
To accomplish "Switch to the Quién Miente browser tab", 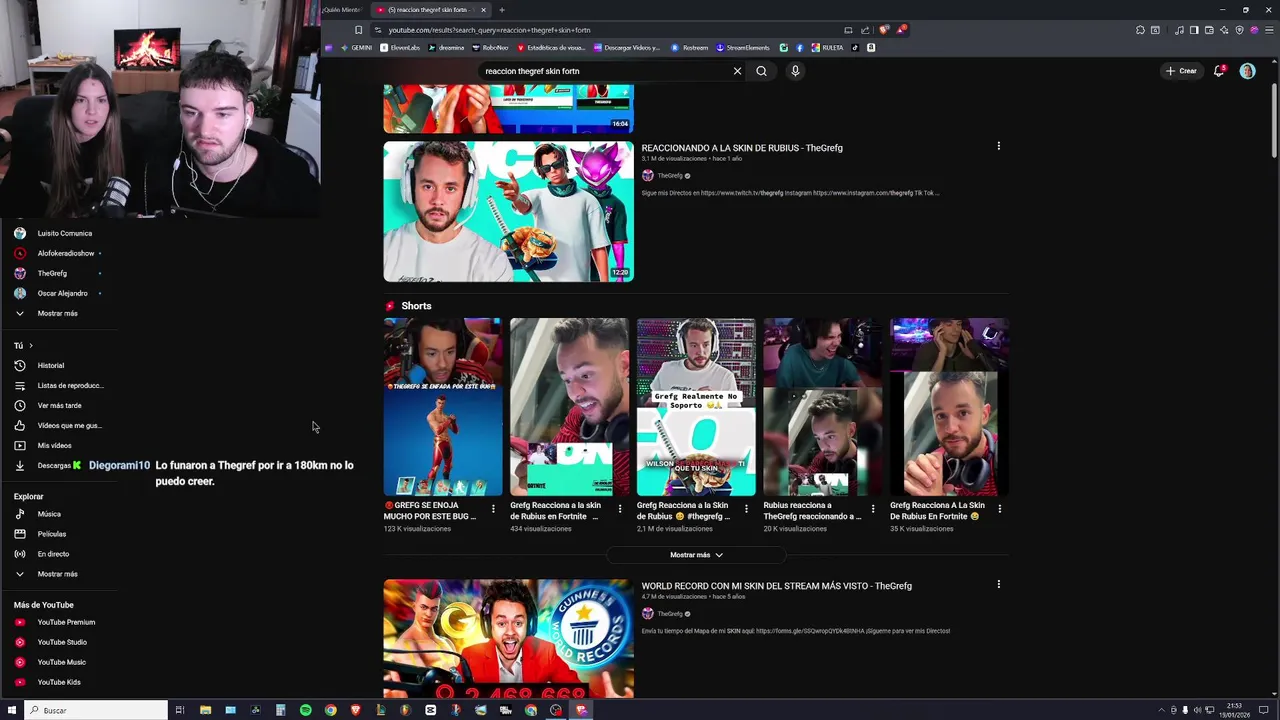I will [x=342, y=10].
